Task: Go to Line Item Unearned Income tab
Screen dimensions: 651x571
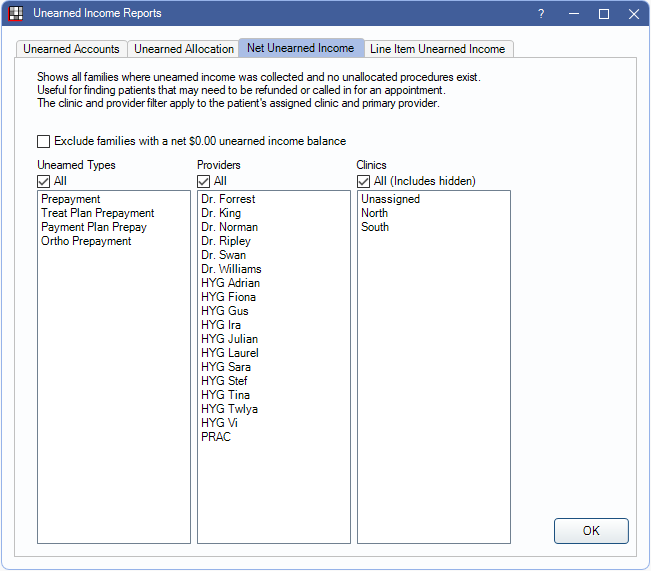Action: pos(438,49)
